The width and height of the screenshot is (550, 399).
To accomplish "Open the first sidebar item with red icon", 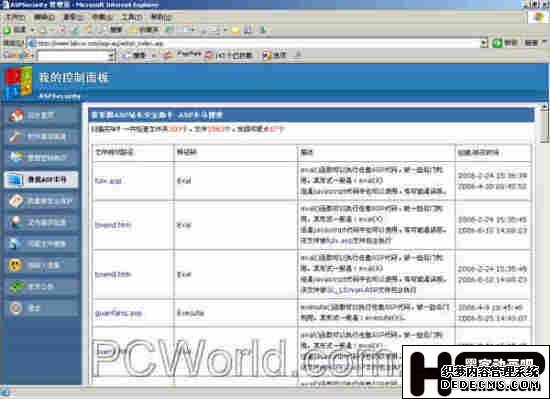I will pyautogui.click(x=42, y=115).
